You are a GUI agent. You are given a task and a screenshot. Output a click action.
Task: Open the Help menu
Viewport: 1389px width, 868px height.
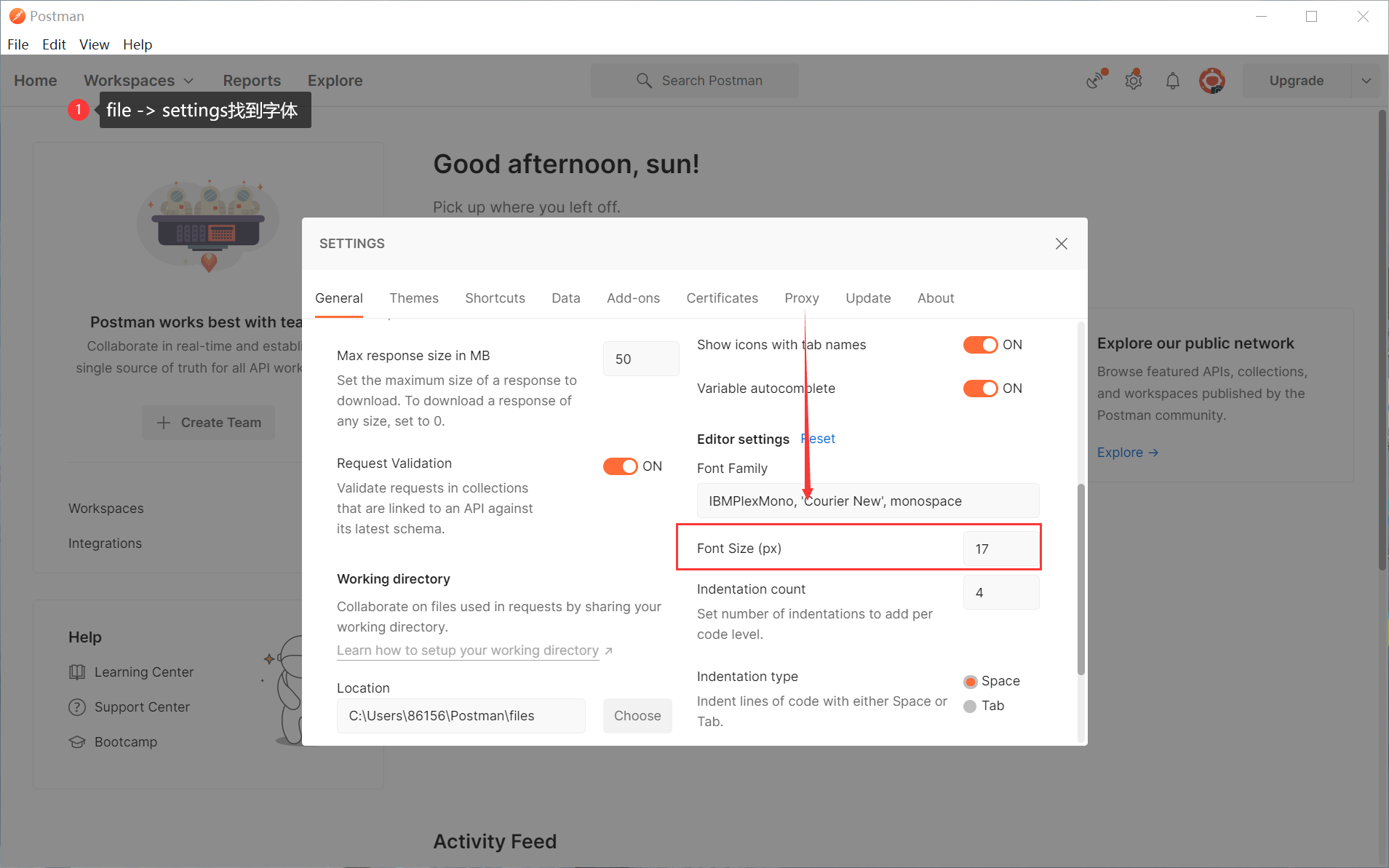[138, 44]
